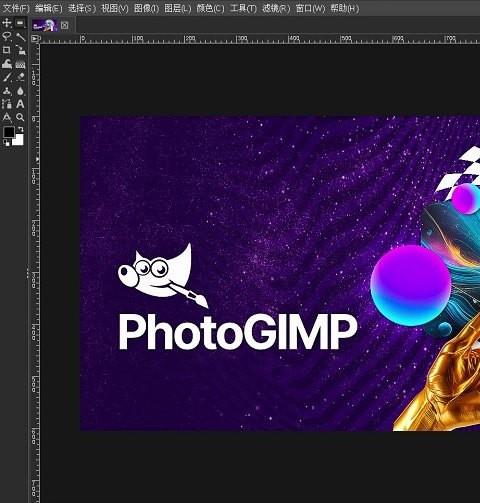Image resolution: width=480 pixels, height=503 pixels.
Task: Open the 图层(L) layer menu
Action: 178,8
